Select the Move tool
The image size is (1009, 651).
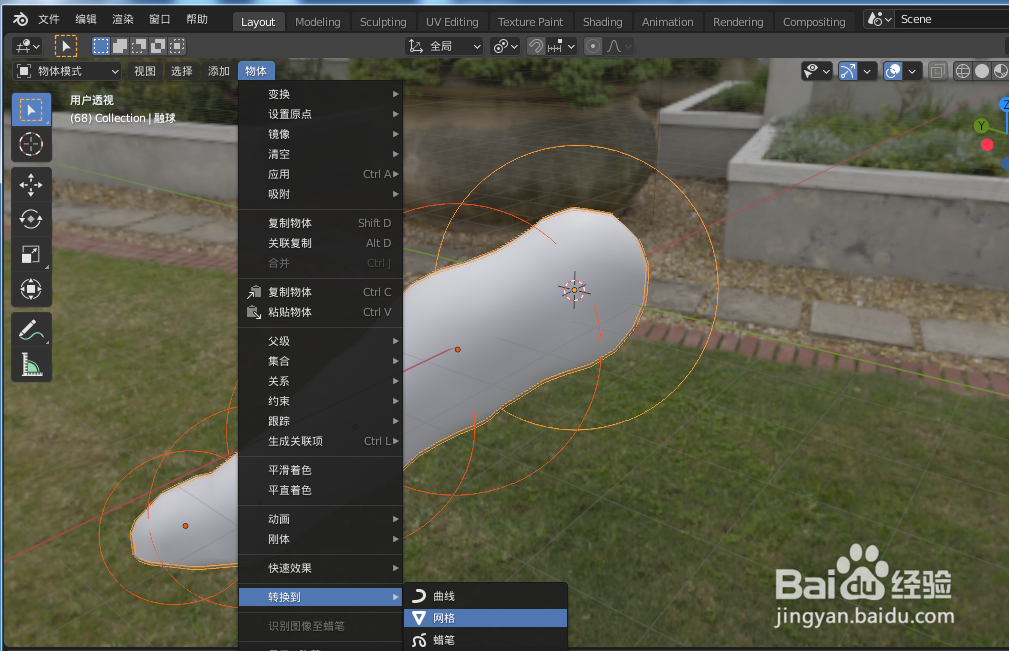tap(31, 184)
